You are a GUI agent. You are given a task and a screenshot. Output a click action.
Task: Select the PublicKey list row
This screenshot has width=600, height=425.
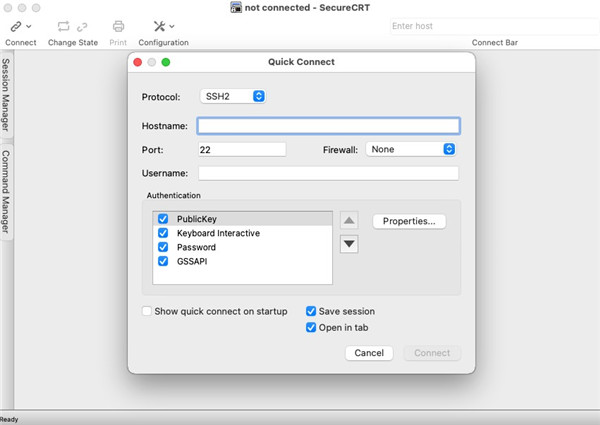pyautogui.click(x=243, y=219)
